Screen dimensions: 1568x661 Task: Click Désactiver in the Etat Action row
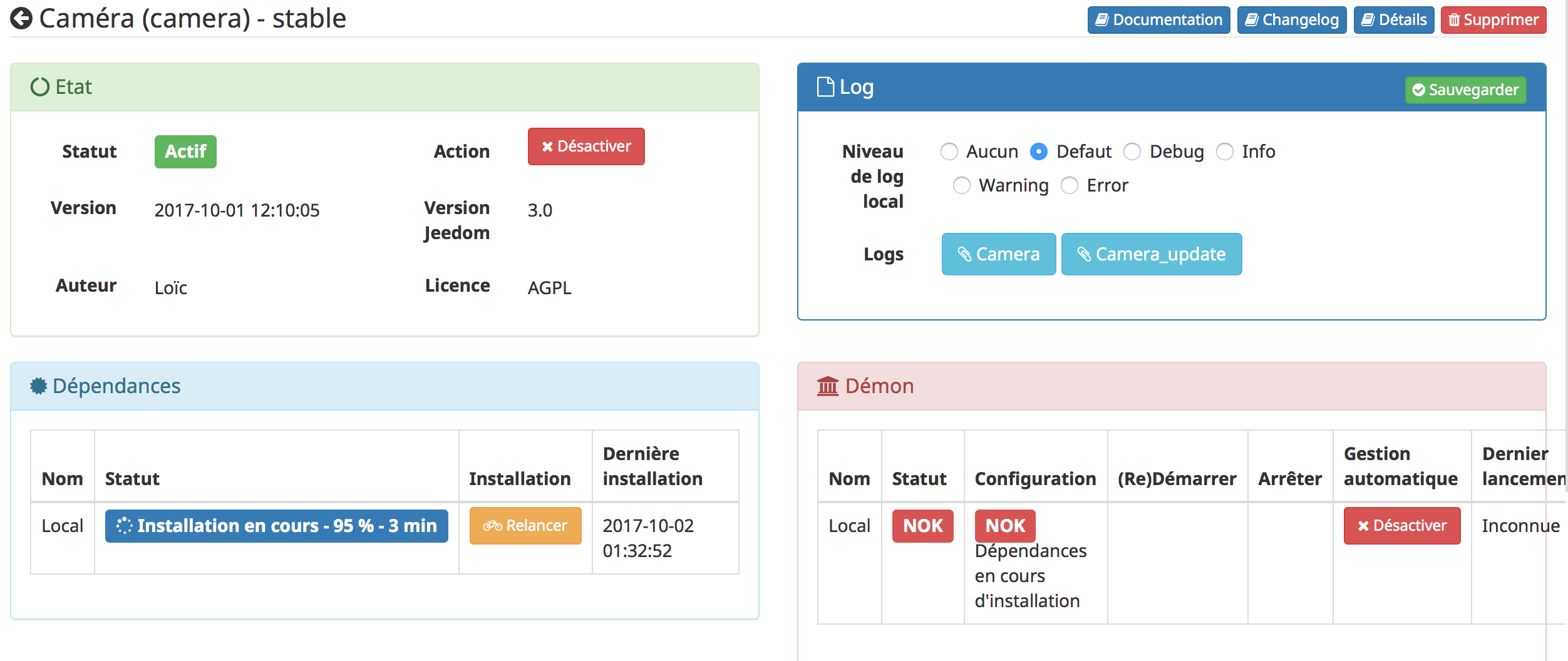[x=586, y=146]
